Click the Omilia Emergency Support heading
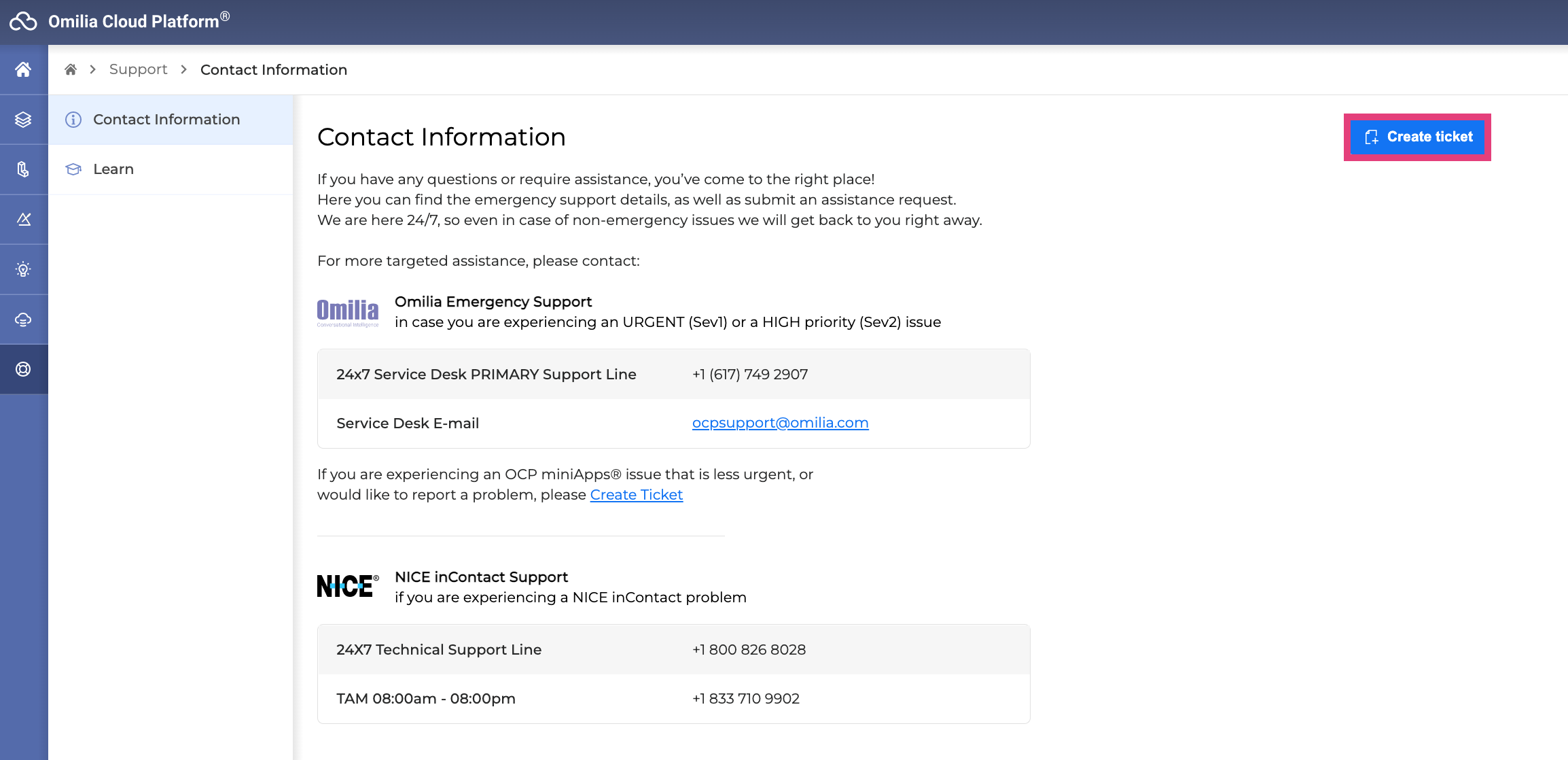 click(493, 302)
